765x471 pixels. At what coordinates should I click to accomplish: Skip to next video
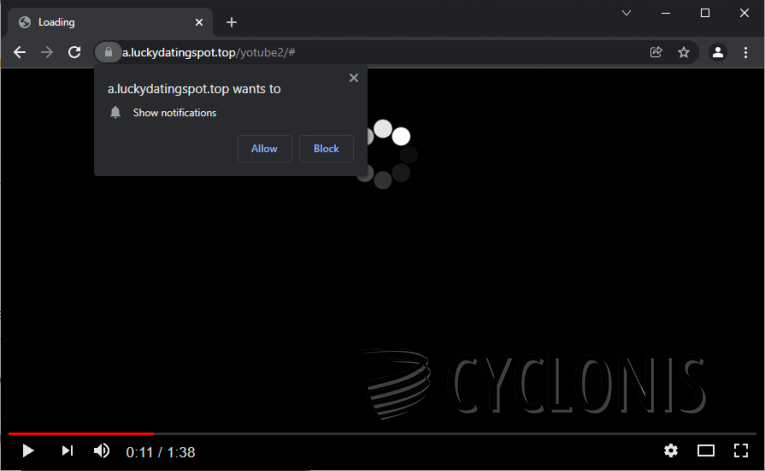[67, 451]
